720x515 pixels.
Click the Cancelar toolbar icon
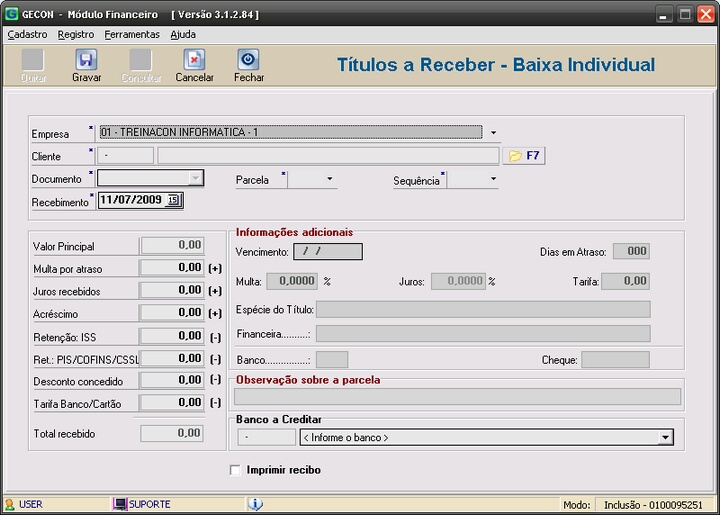pyautogui.click(x=194, y=60)
